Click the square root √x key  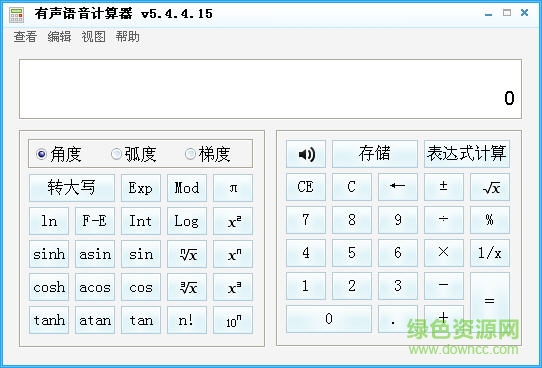click(x=490, y=187)
